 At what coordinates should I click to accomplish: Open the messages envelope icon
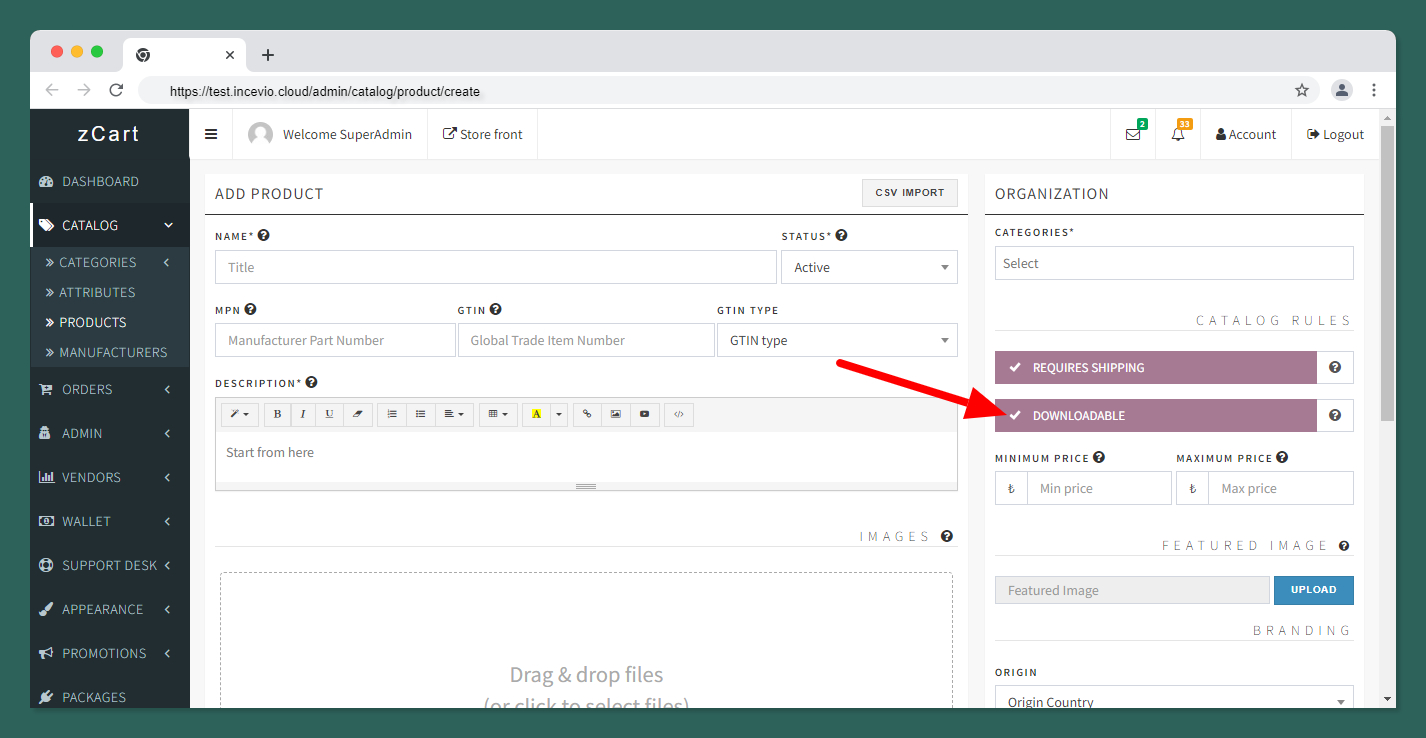tap(1133, 134)
